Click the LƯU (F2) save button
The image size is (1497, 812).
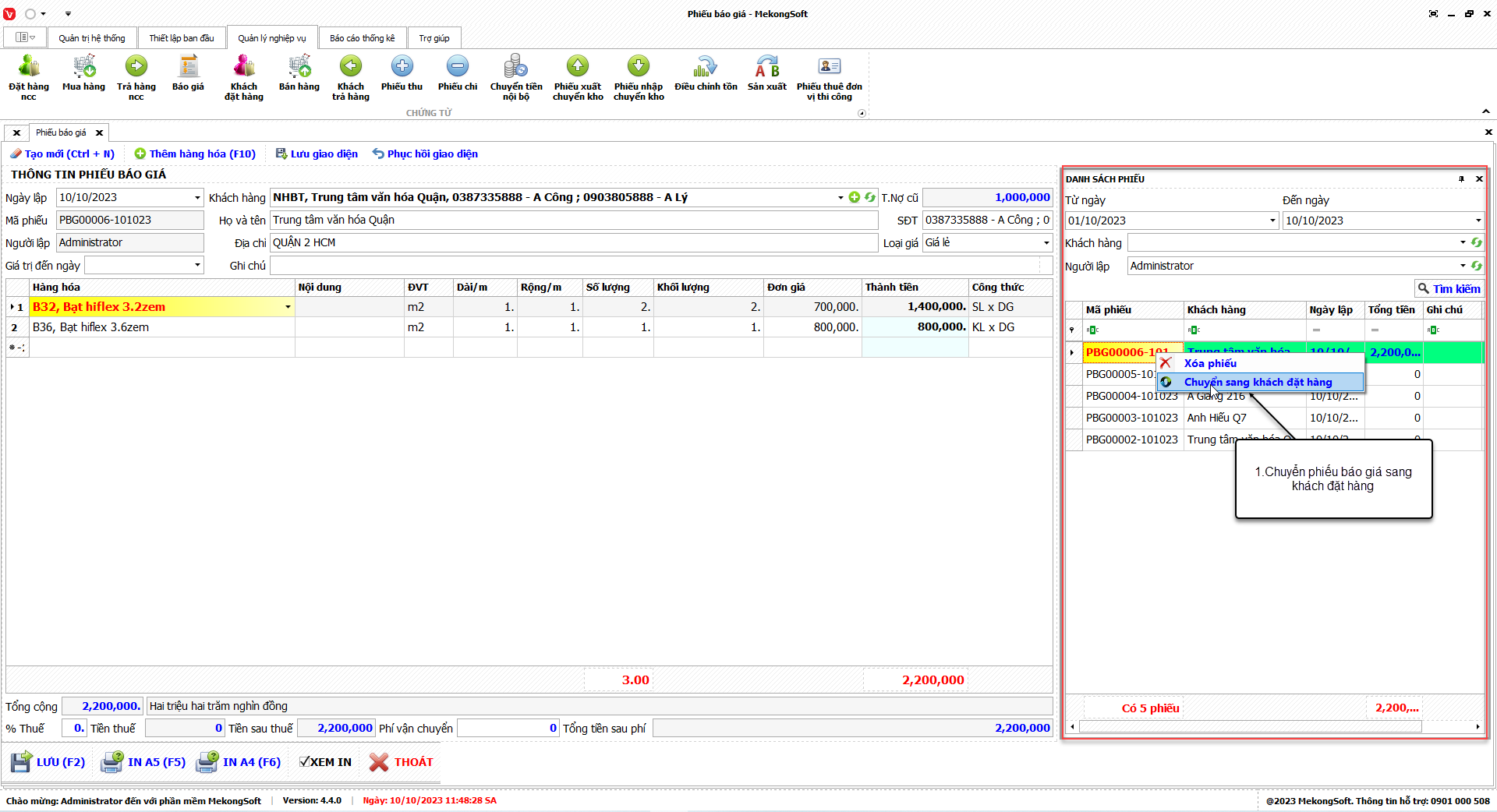pos(48,762)
